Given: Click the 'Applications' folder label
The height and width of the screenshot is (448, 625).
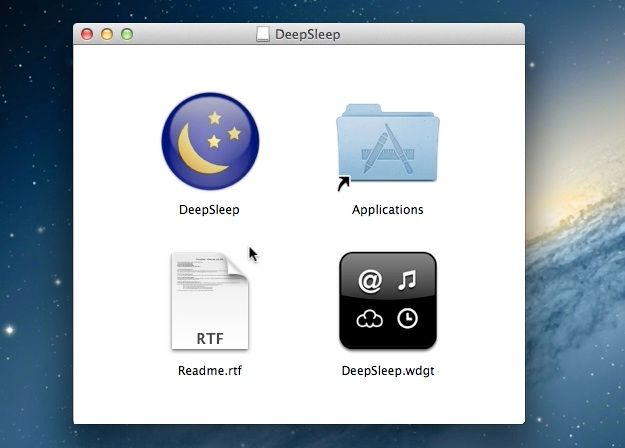Looking at the screenshot, I should coord(387,210).
